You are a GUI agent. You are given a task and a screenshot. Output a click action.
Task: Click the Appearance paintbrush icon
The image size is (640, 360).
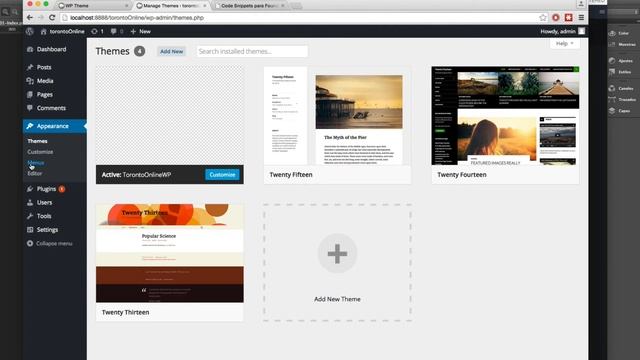[30, 126]
